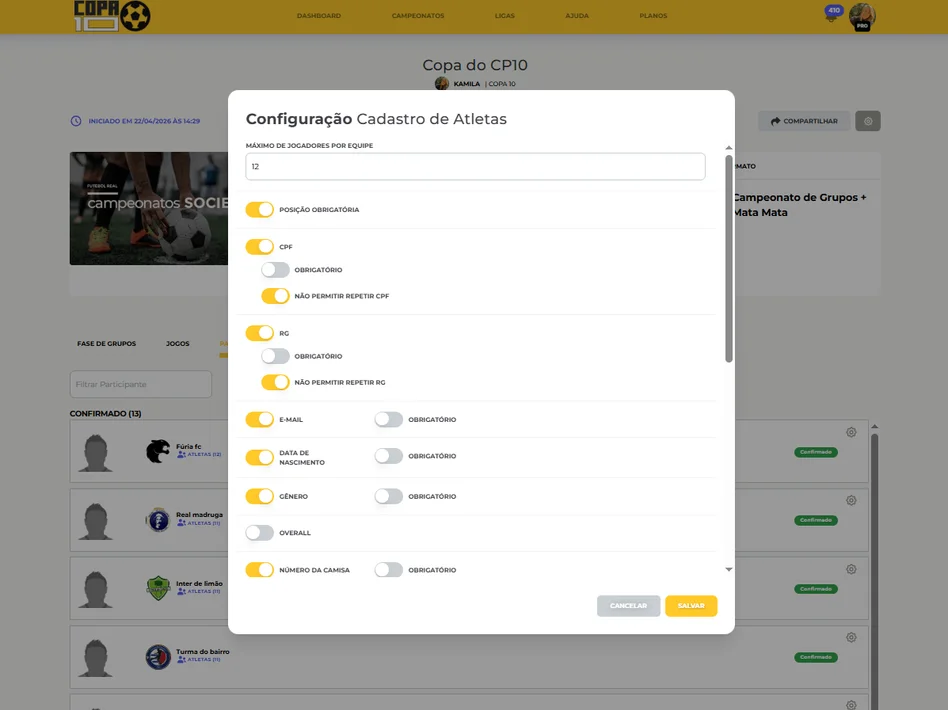948x710 pixels.
Task: Click Confirmado badge for Inter de limão
Action: 816,589
